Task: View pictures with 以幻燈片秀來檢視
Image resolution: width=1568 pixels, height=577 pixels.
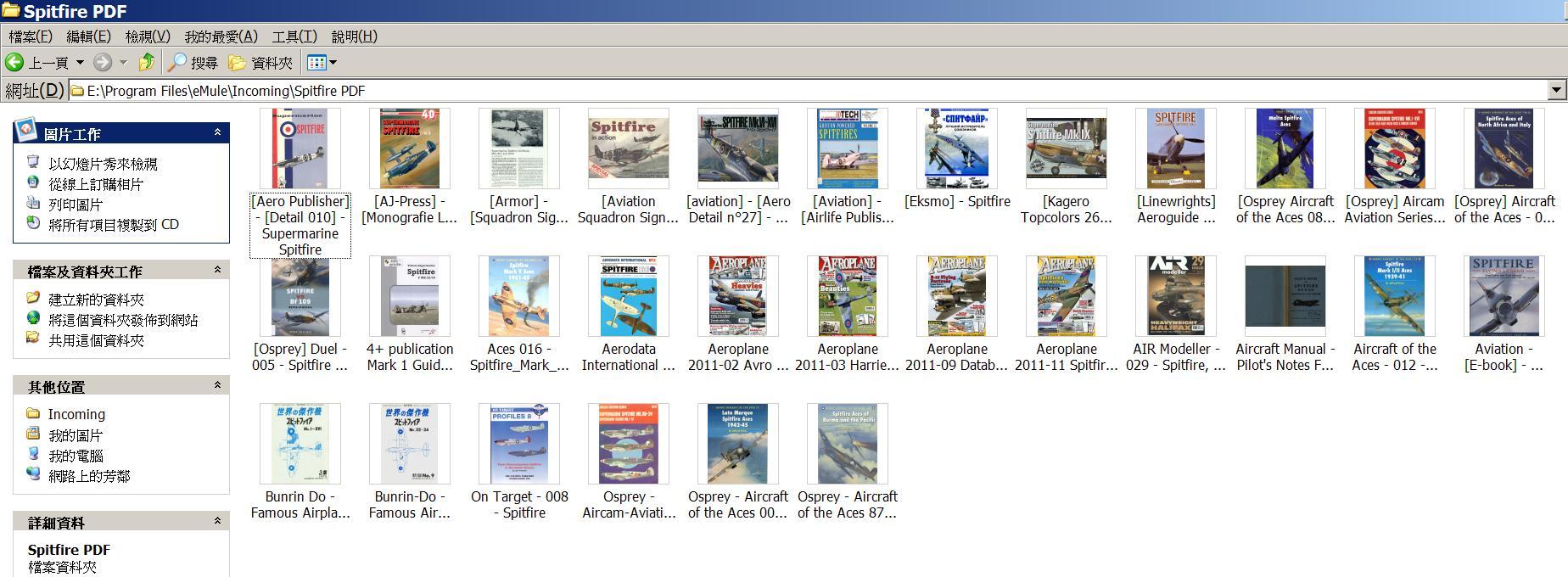Action: [103, 164]
